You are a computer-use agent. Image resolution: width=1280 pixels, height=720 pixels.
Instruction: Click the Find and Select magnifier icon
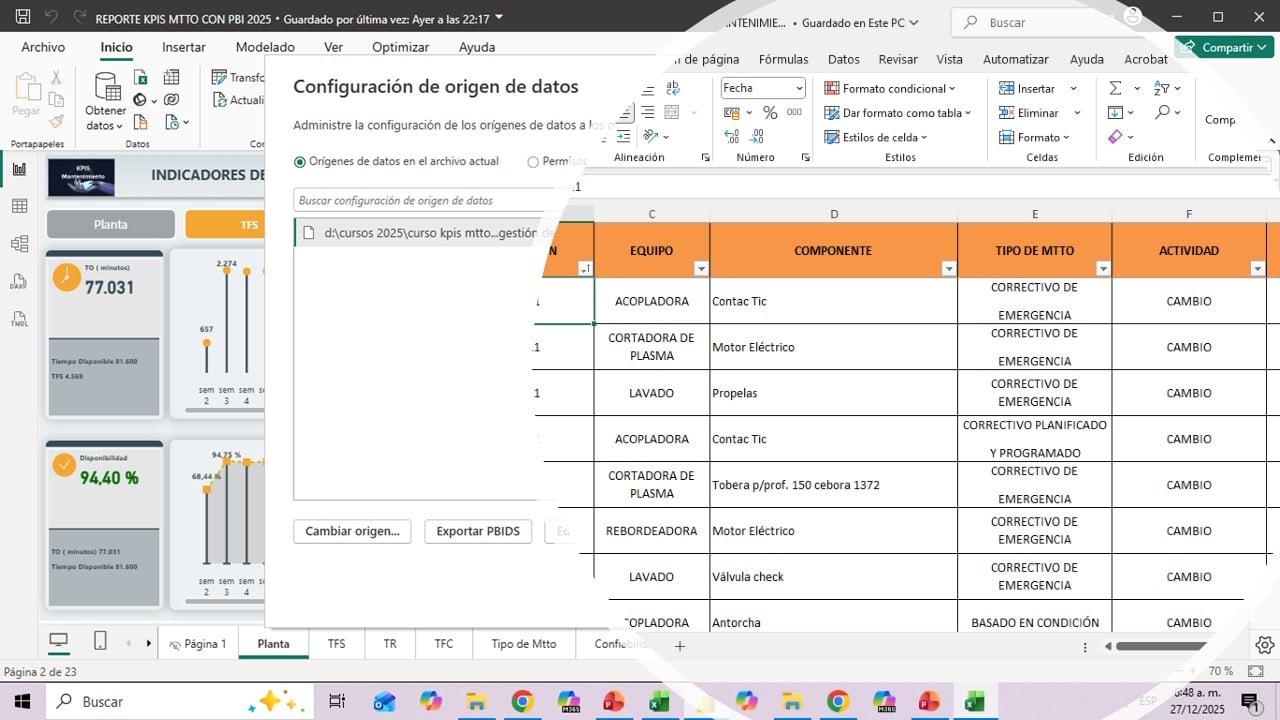(x=1162, y=113)
